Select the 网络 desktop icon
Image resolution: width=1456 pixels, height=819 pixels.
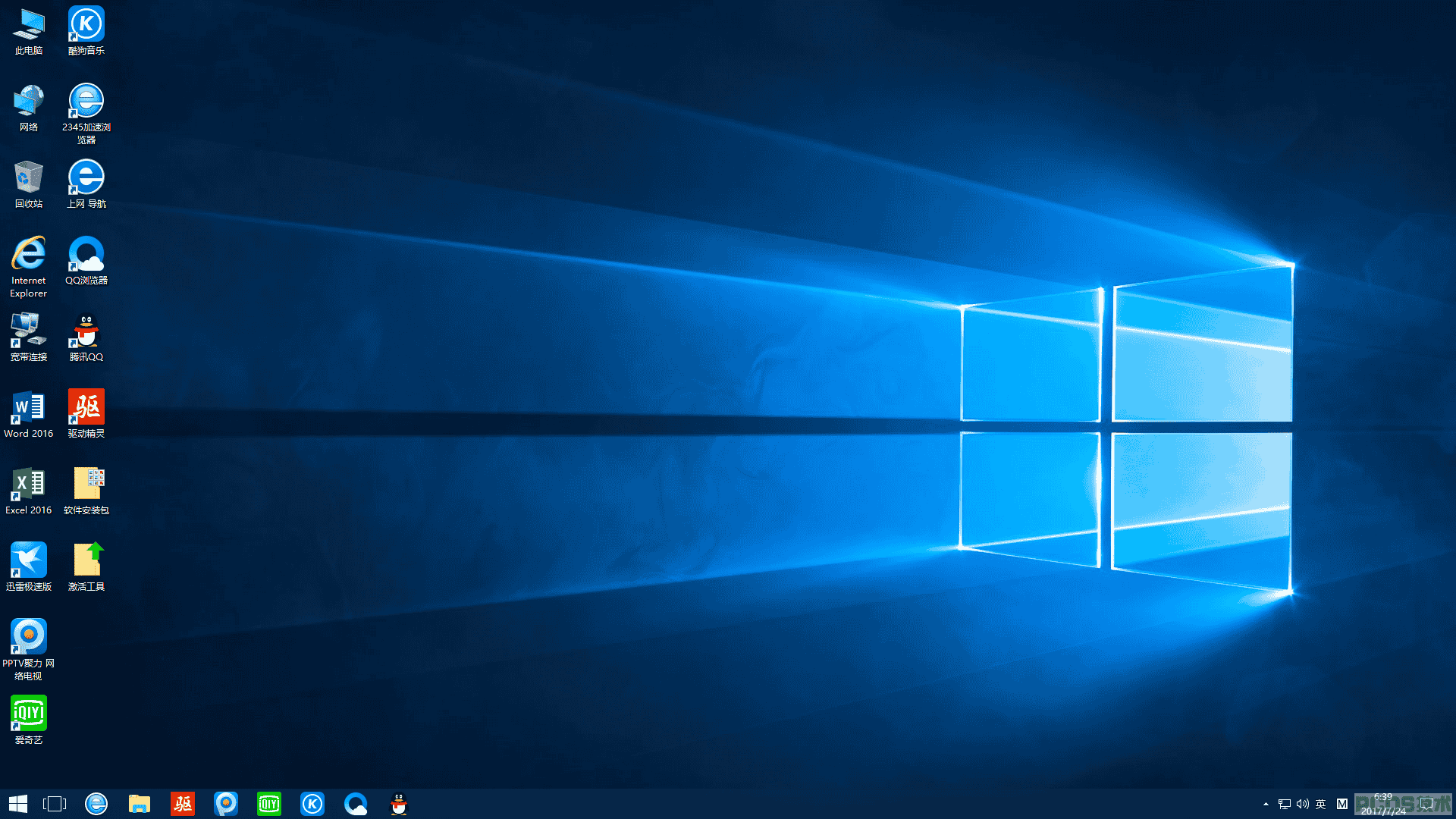(x=29, y=108)
